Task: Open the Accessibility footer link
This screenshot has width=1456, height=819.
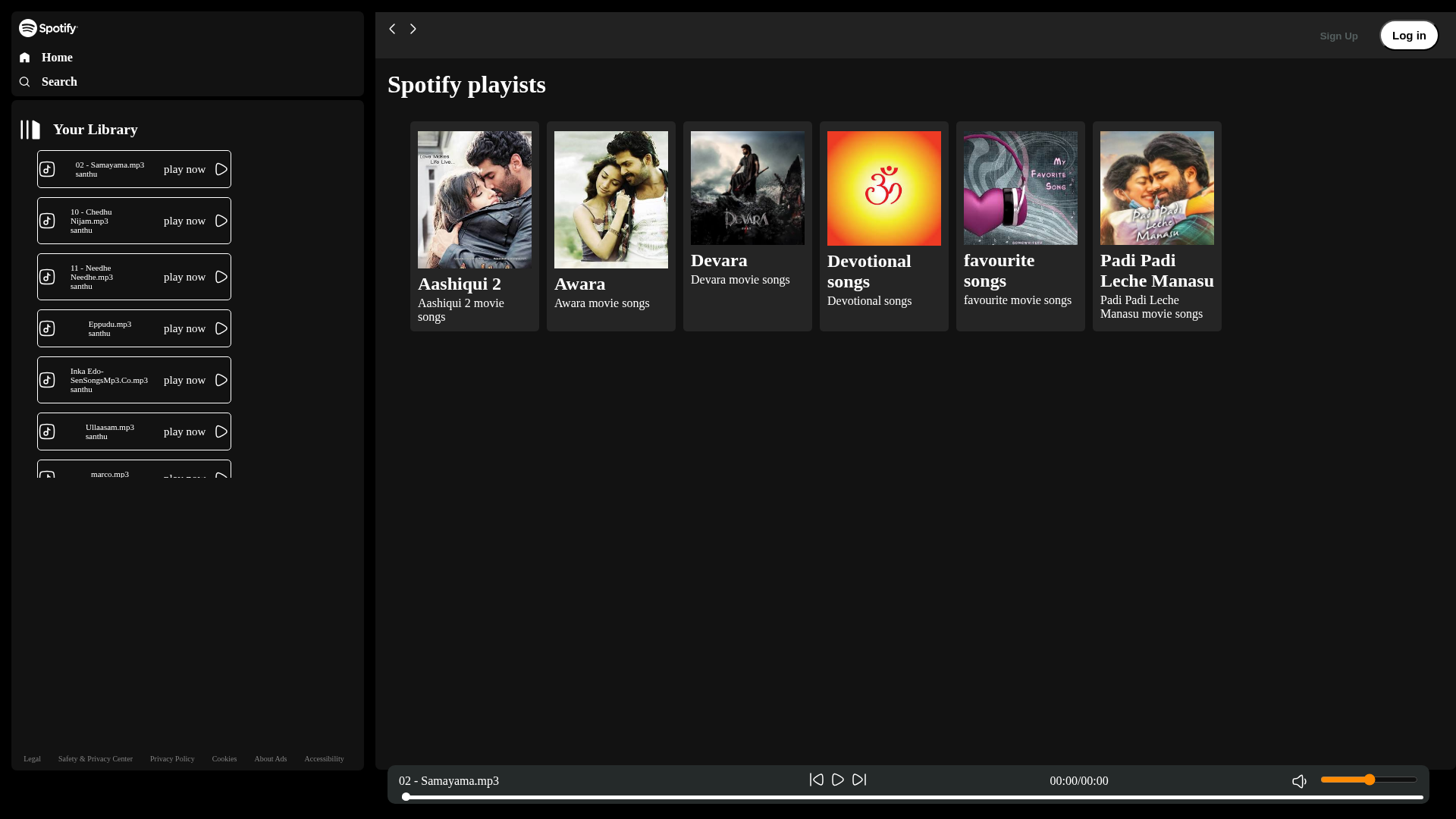Action: 324,759
